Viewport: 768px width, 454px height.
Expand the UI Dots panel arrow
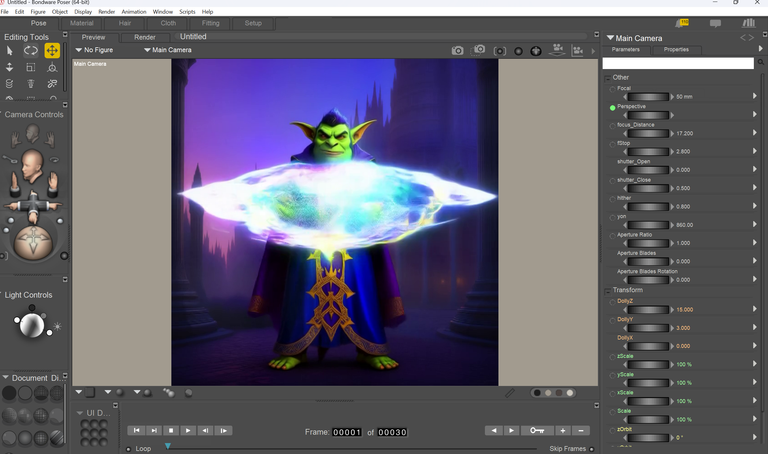[79, 413]
